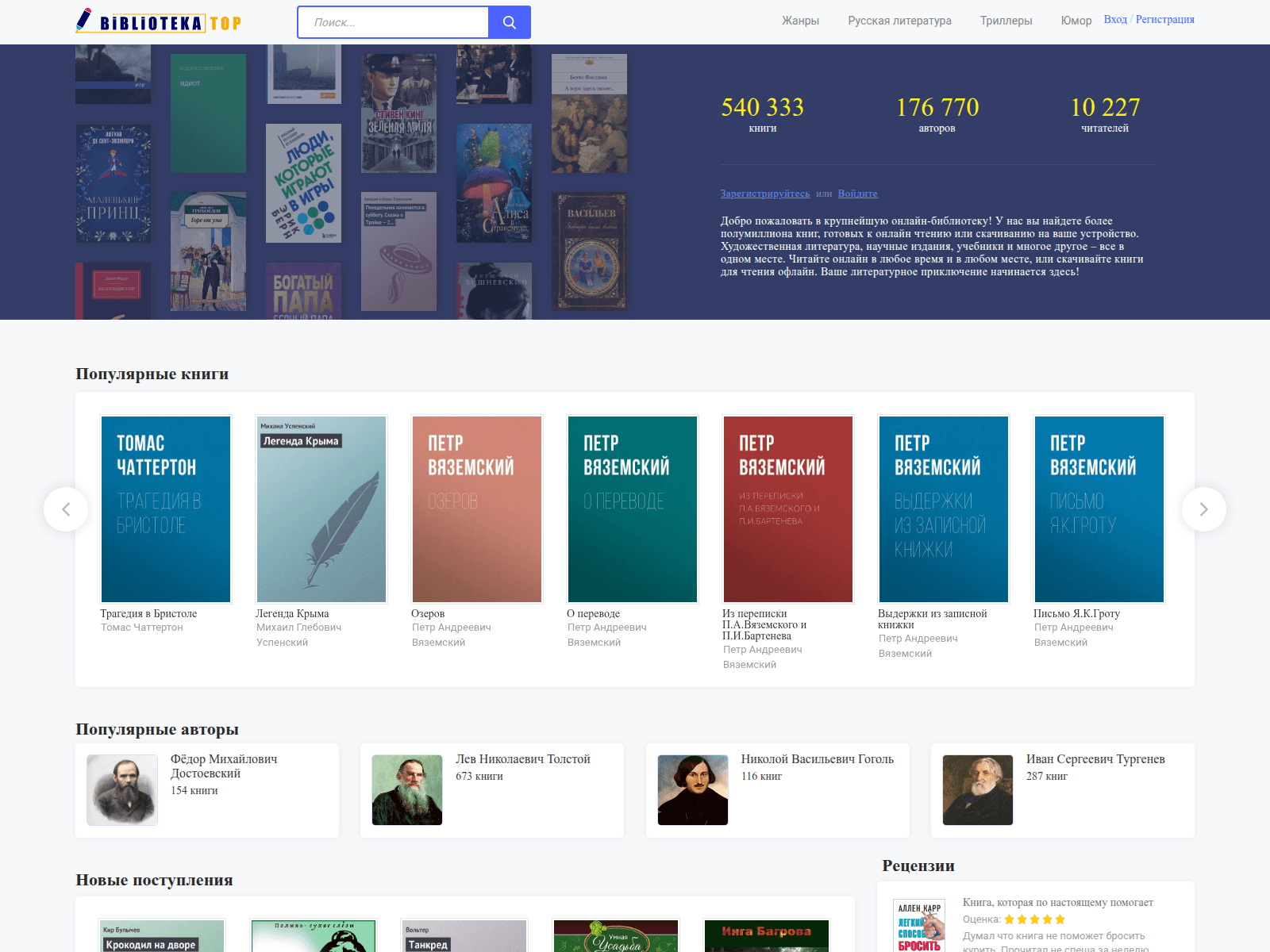Focus the Поиск search field

(x=393, y=22)
